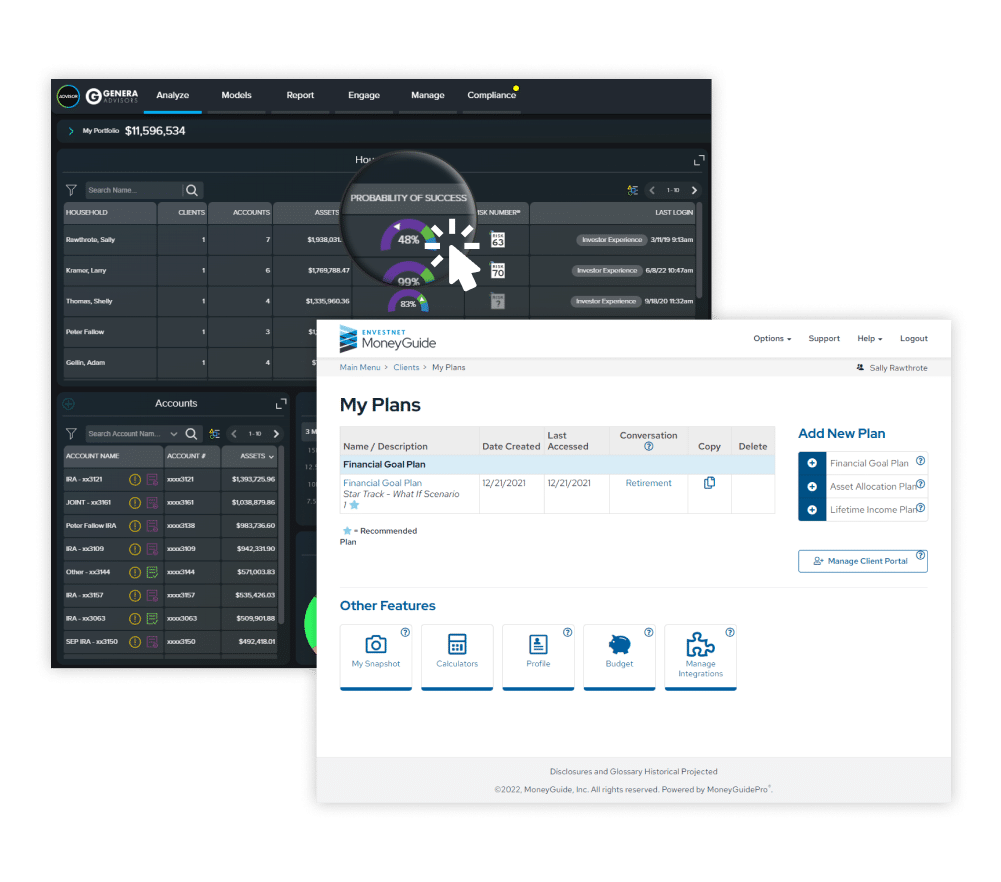
Task: Click purple document icon for JOINT - xx3161
Action: [x=152, y=503]
